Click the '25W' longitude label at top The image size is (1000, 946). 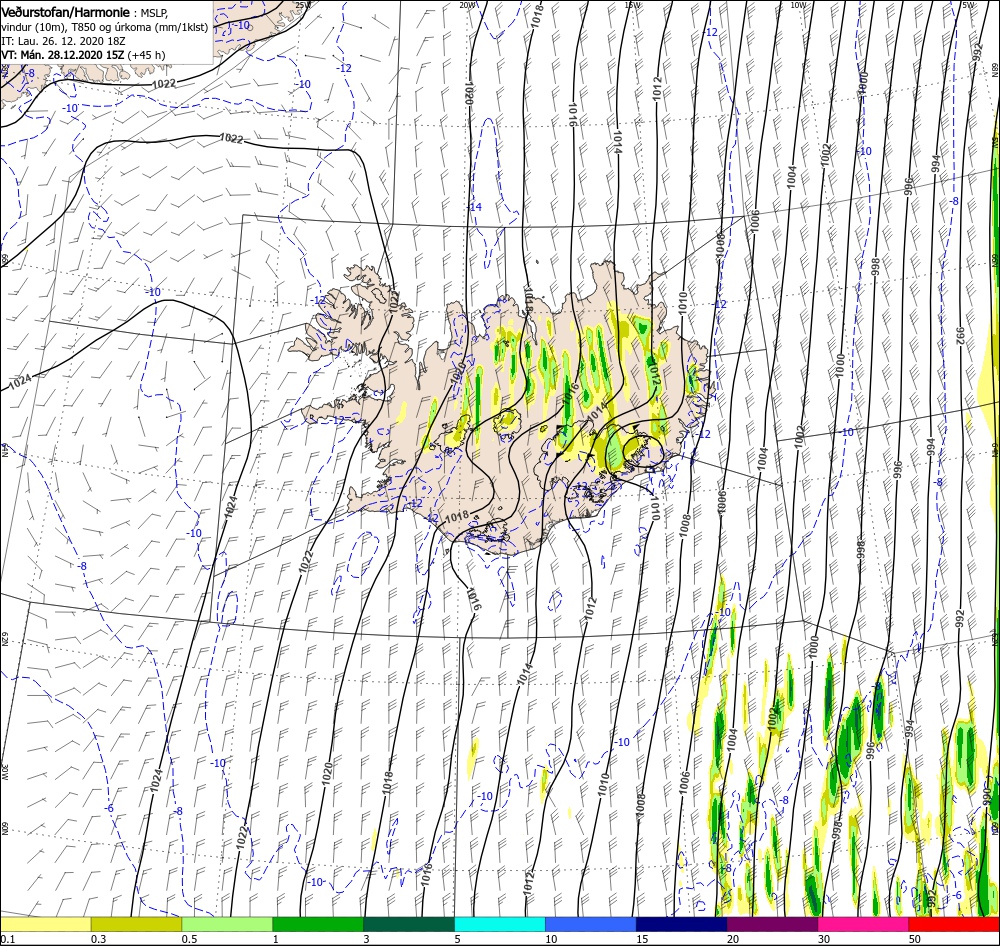303,5
